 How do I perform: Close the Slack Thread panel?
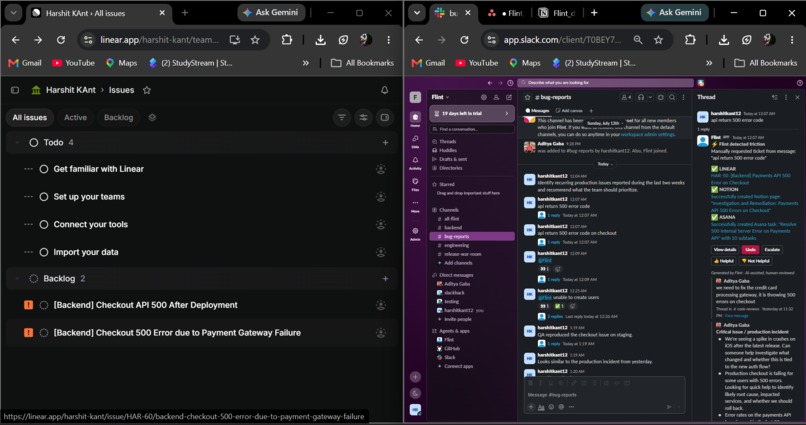(797, 97)
